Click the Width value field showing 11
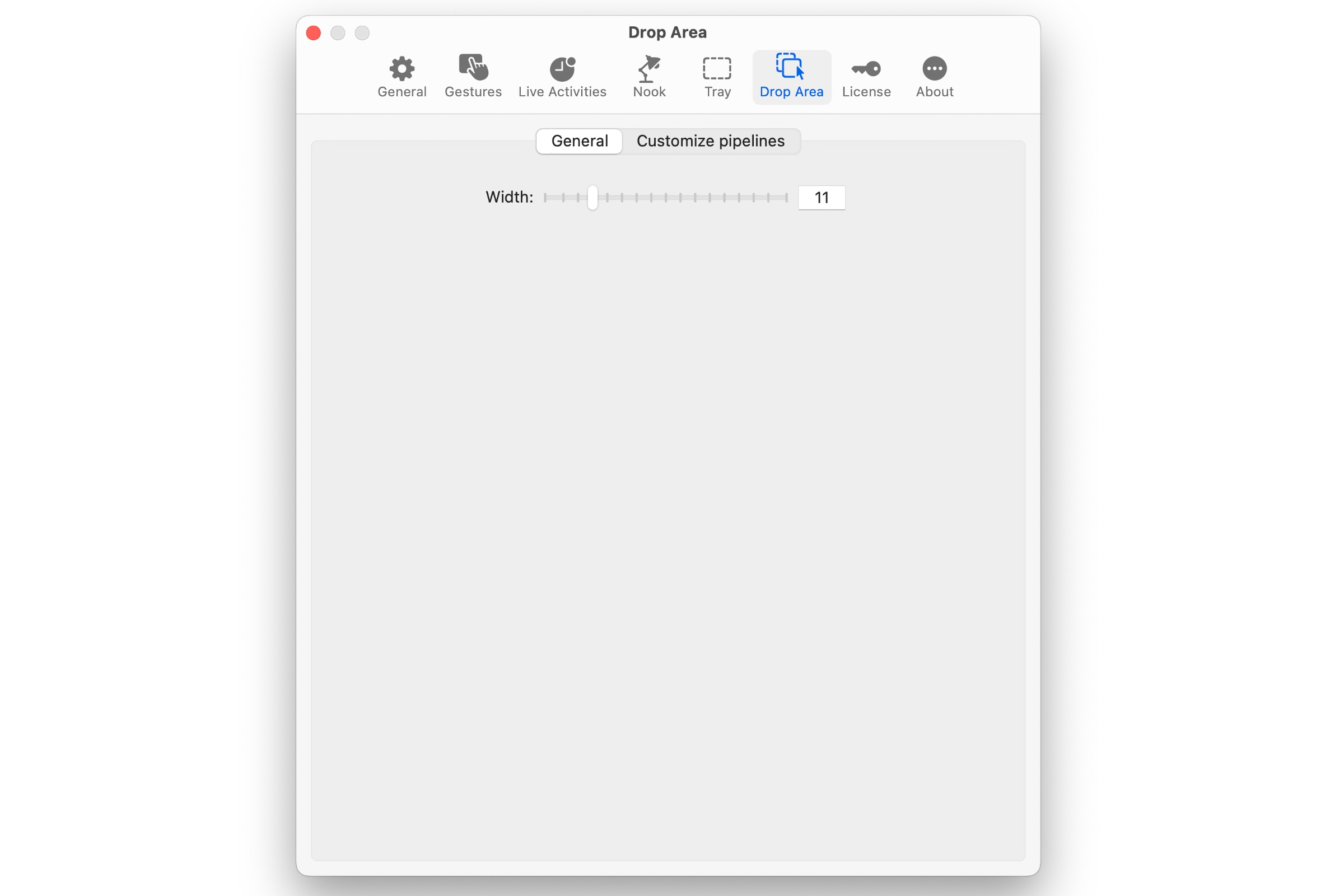This screenshot has height=896, width=1344. [821, 198]
